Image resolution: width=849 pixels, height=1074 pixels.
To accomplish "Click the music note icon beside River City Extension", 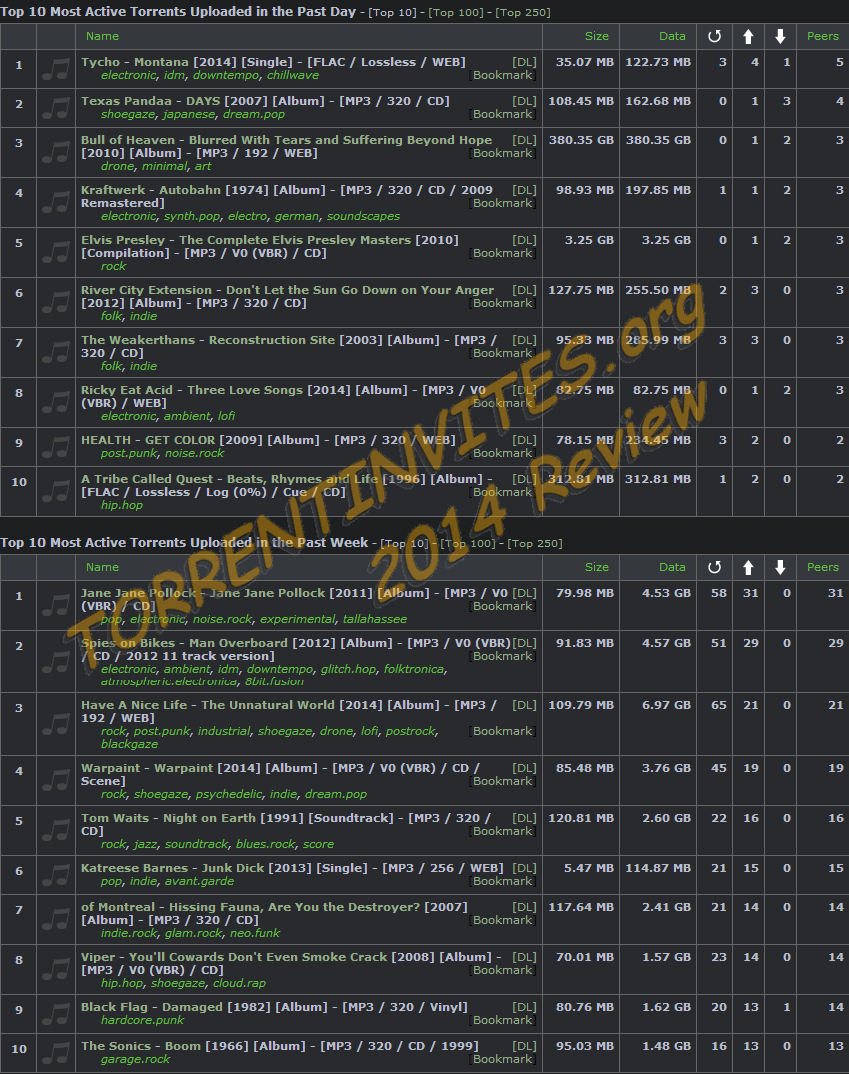I will pos(55,302).
